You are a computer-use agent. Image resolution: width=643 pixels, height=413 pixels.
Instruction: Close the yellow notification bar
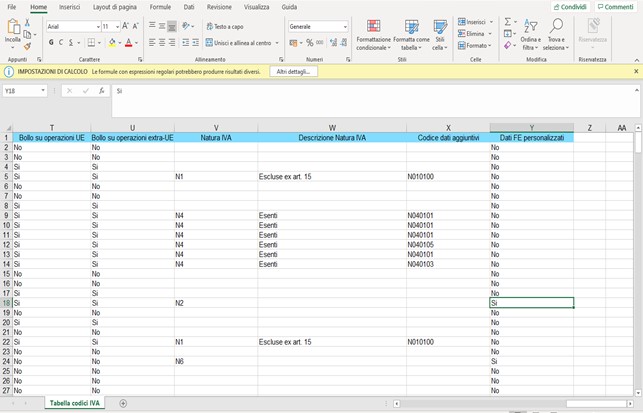(x=636, y=71)
